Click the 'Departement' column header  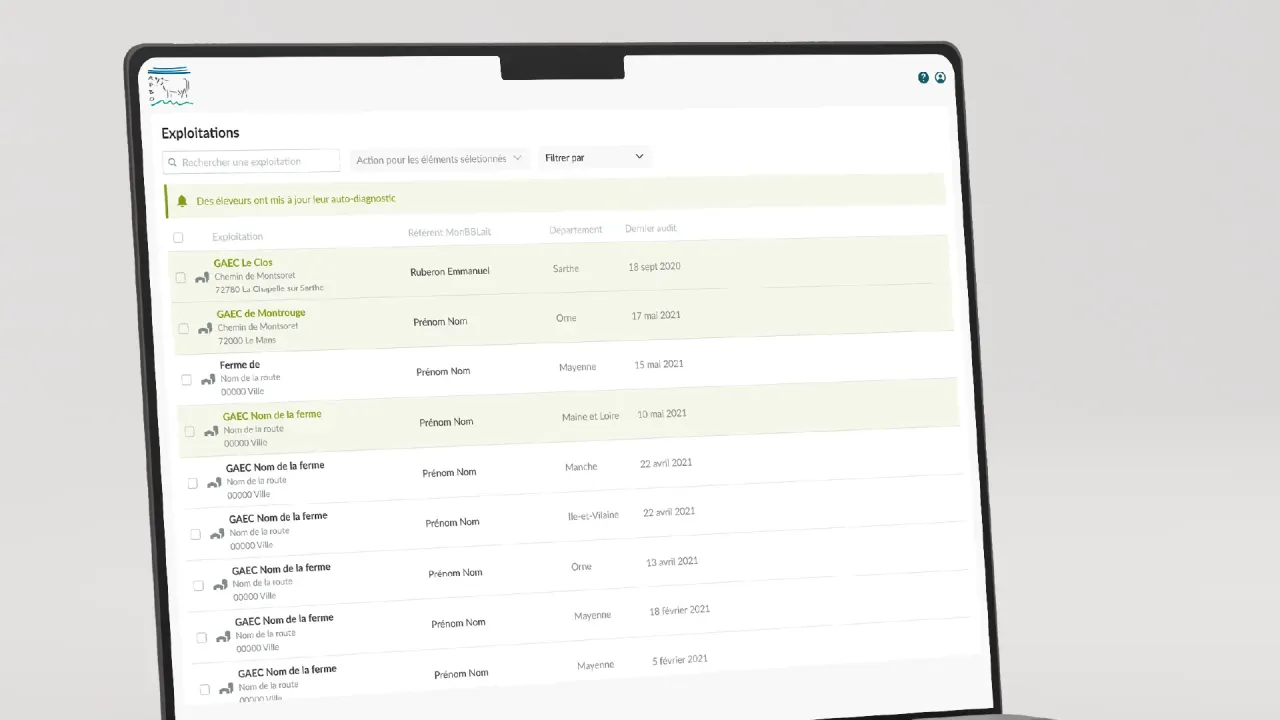click(x=575, y=230)
